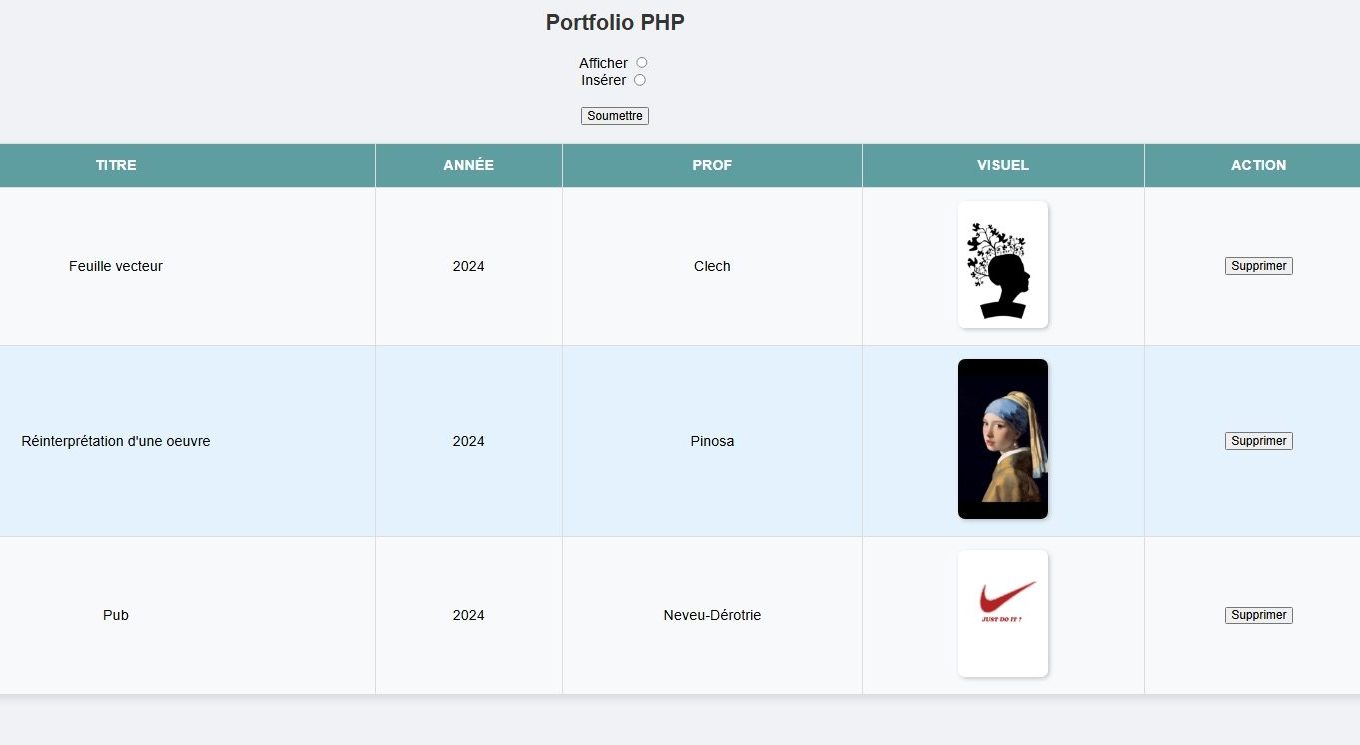1360x745 pixels.
Task: Click the professor name Neveu-Dérotrie
Action: (712, 615)
